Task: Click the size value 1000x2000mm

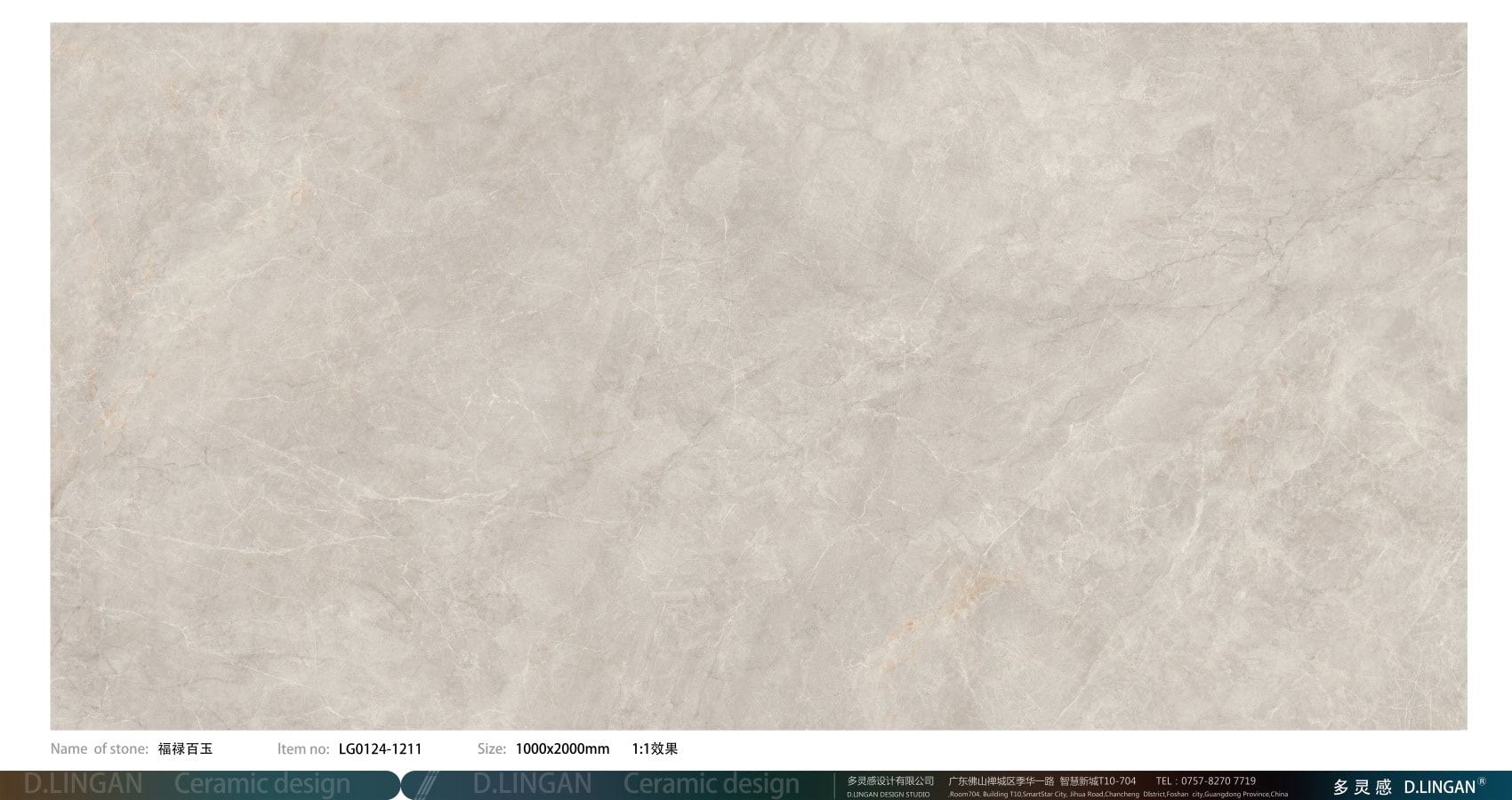Action: 562,748
